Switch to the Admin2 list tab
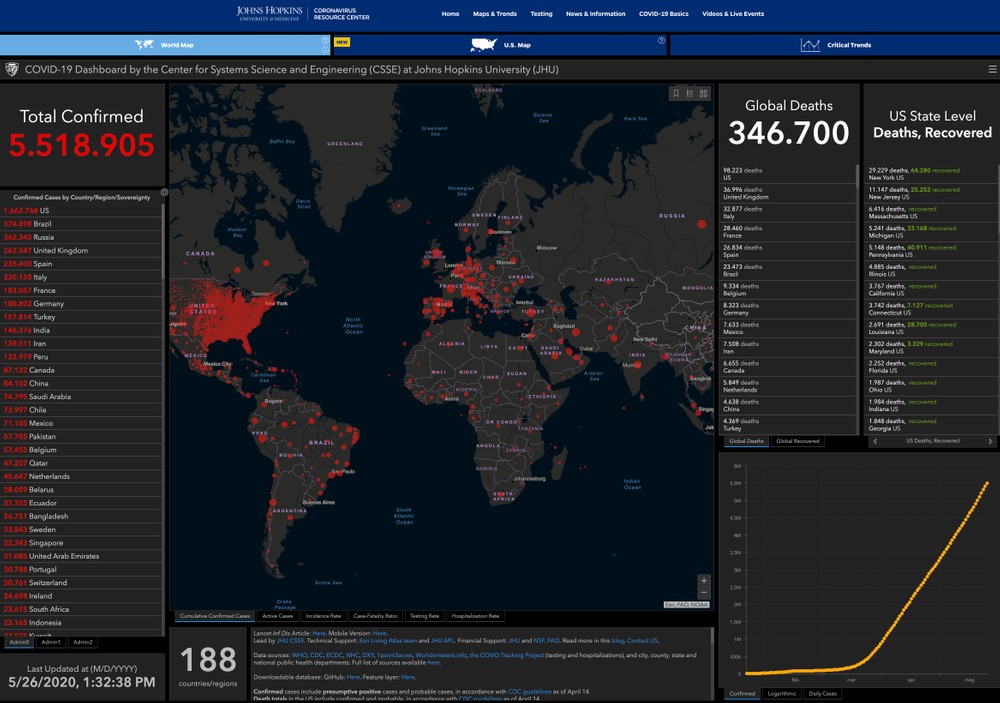Viewport: 1000px width, 703px height. point(82,642)
